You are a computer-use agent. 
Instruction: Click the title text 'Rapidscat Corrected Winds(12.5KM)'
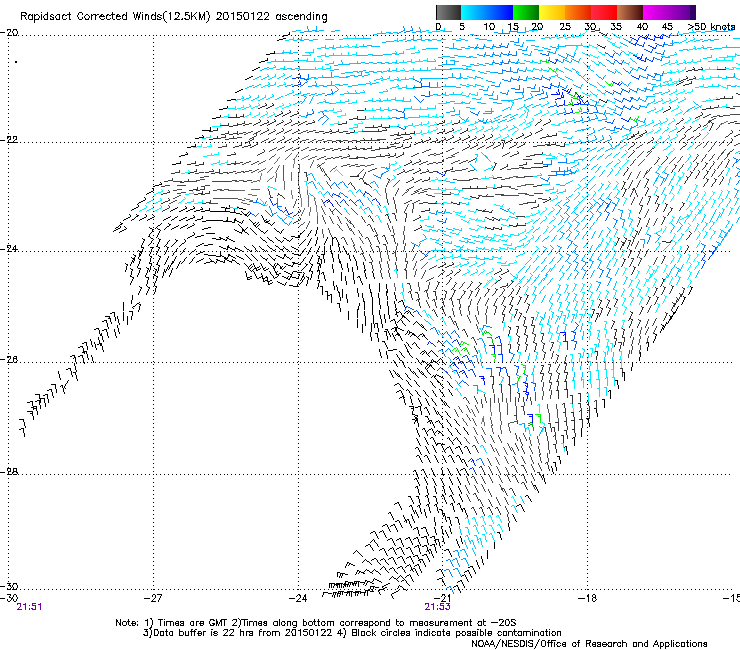pos(115,17)
